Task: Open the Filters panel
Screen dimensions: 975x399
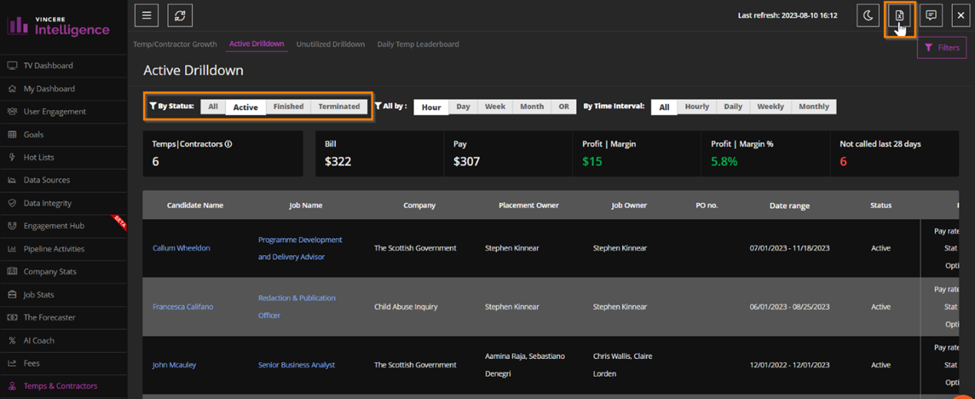Action: point(942,47)
